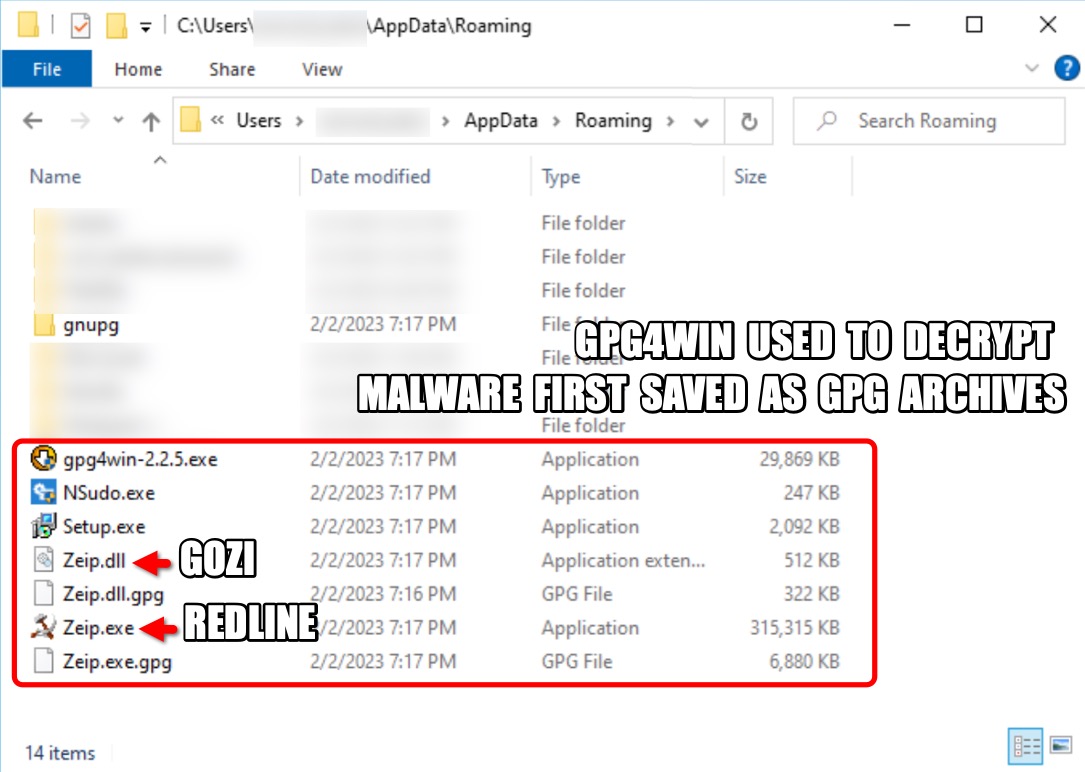The image size is (1085, 772).
Task: Click the Application exten... type cell
Action: coord(623,560)
